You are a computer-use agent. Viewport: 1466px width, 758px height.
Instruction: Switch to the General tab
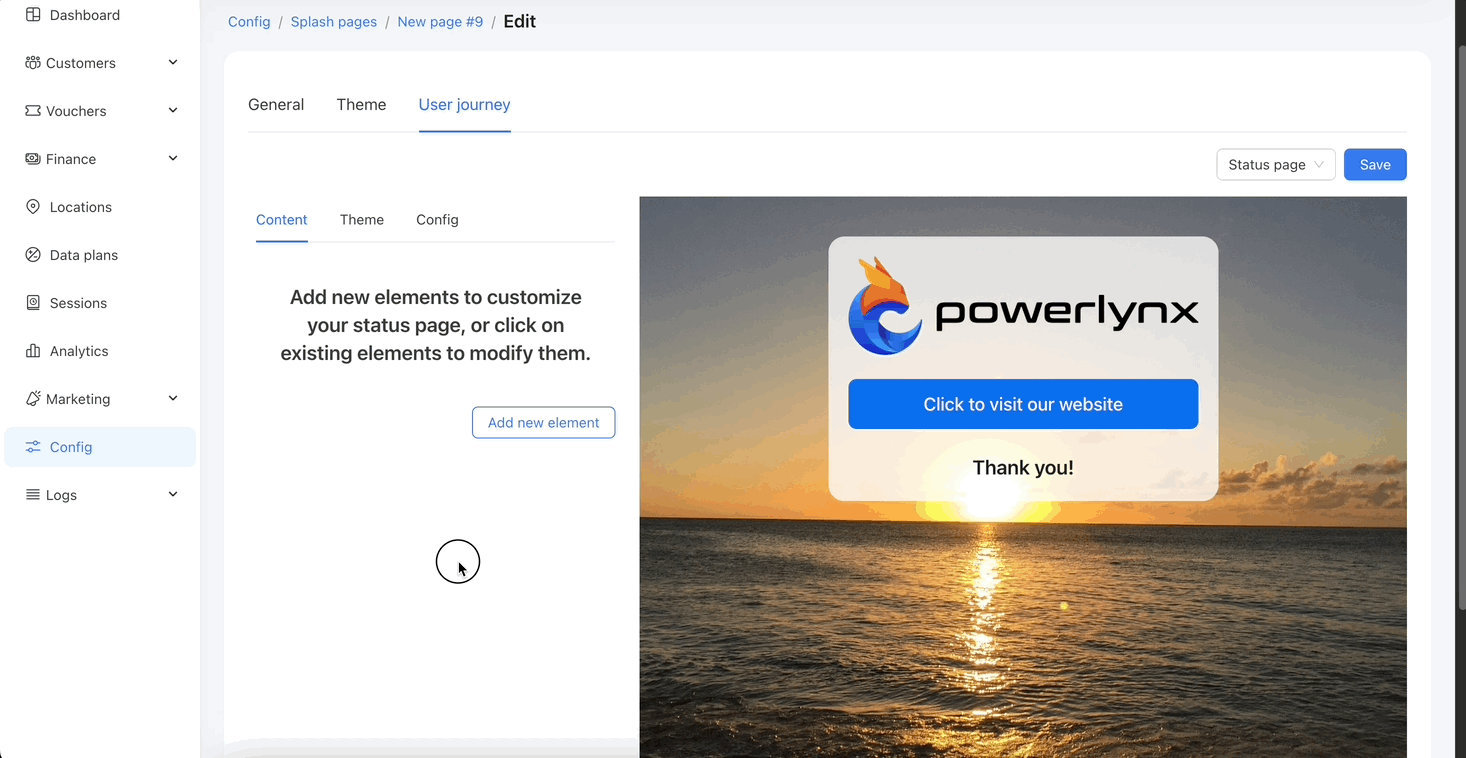tap(276, 105)
